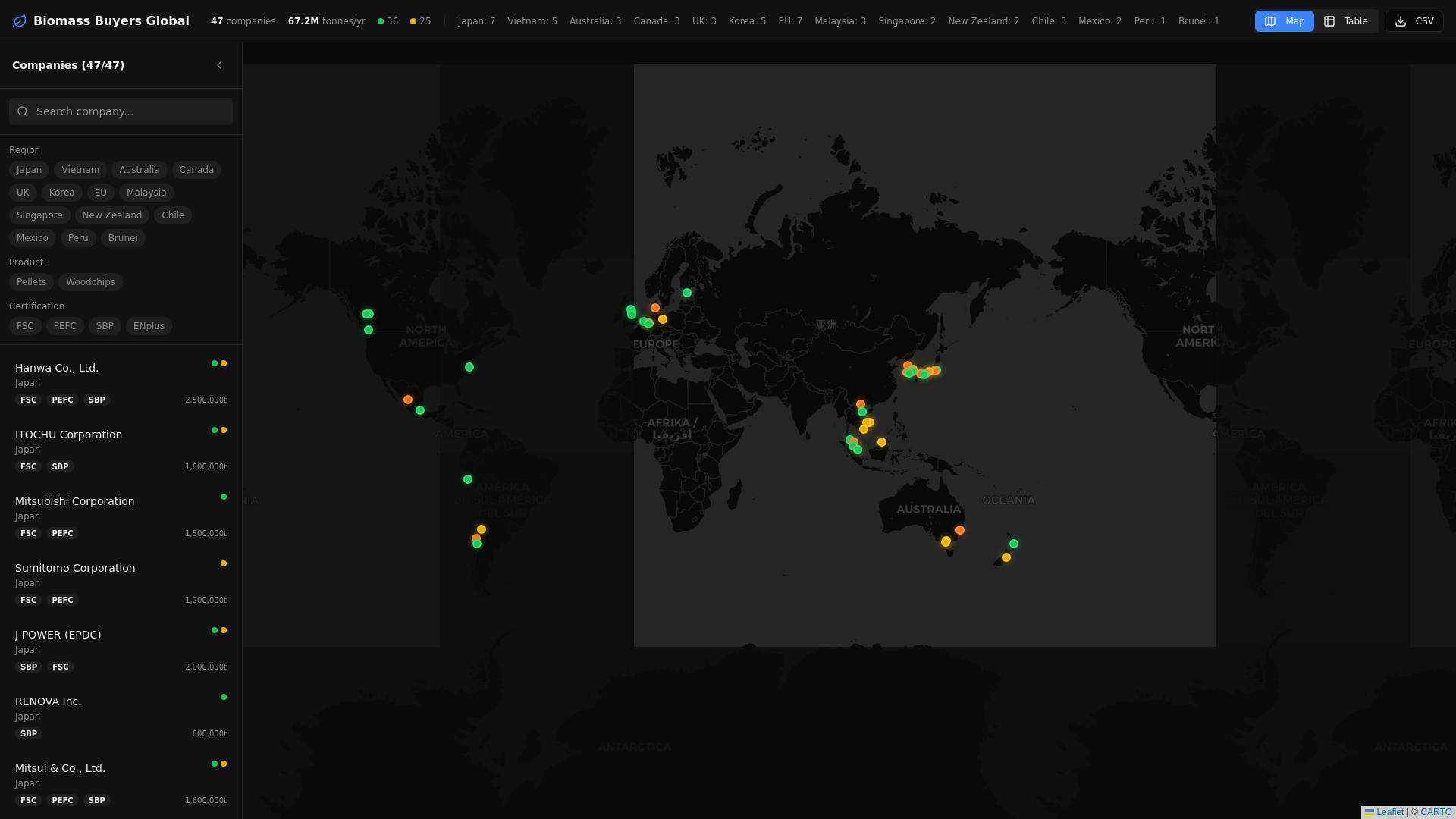Click 'Japan: 7' in header stats
Image resolution: width=1456 pixels, height=819 pixels.
click(477, 21)
